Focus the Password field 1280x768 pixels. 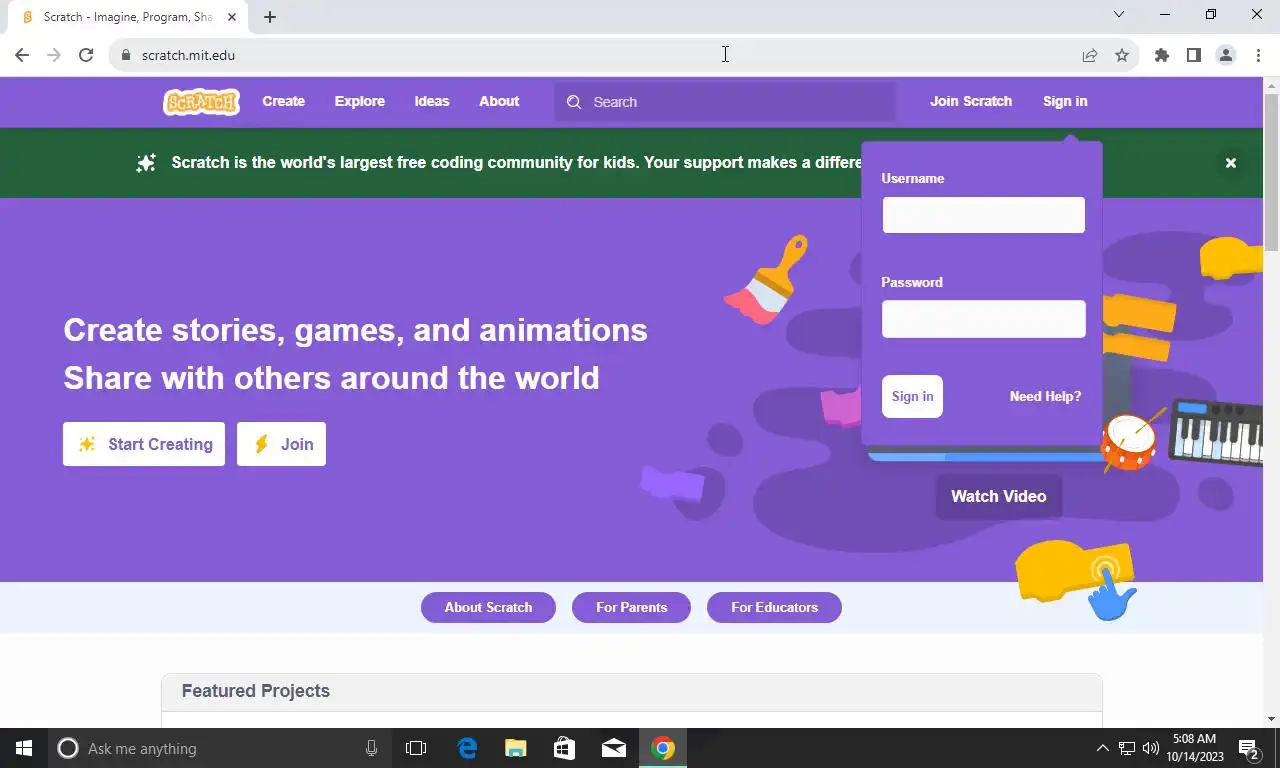pyautogui.click(x=984, y=319)
